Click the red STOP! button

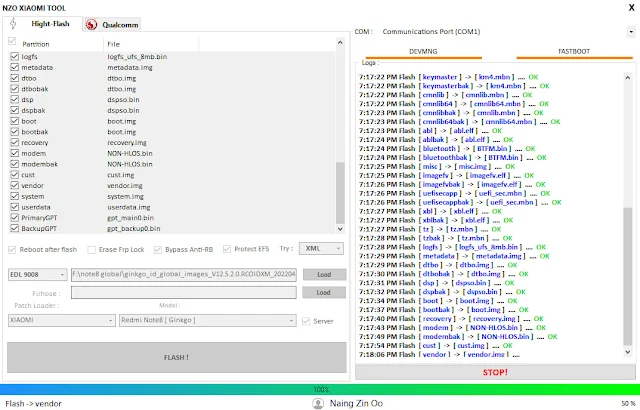(495, 372)
